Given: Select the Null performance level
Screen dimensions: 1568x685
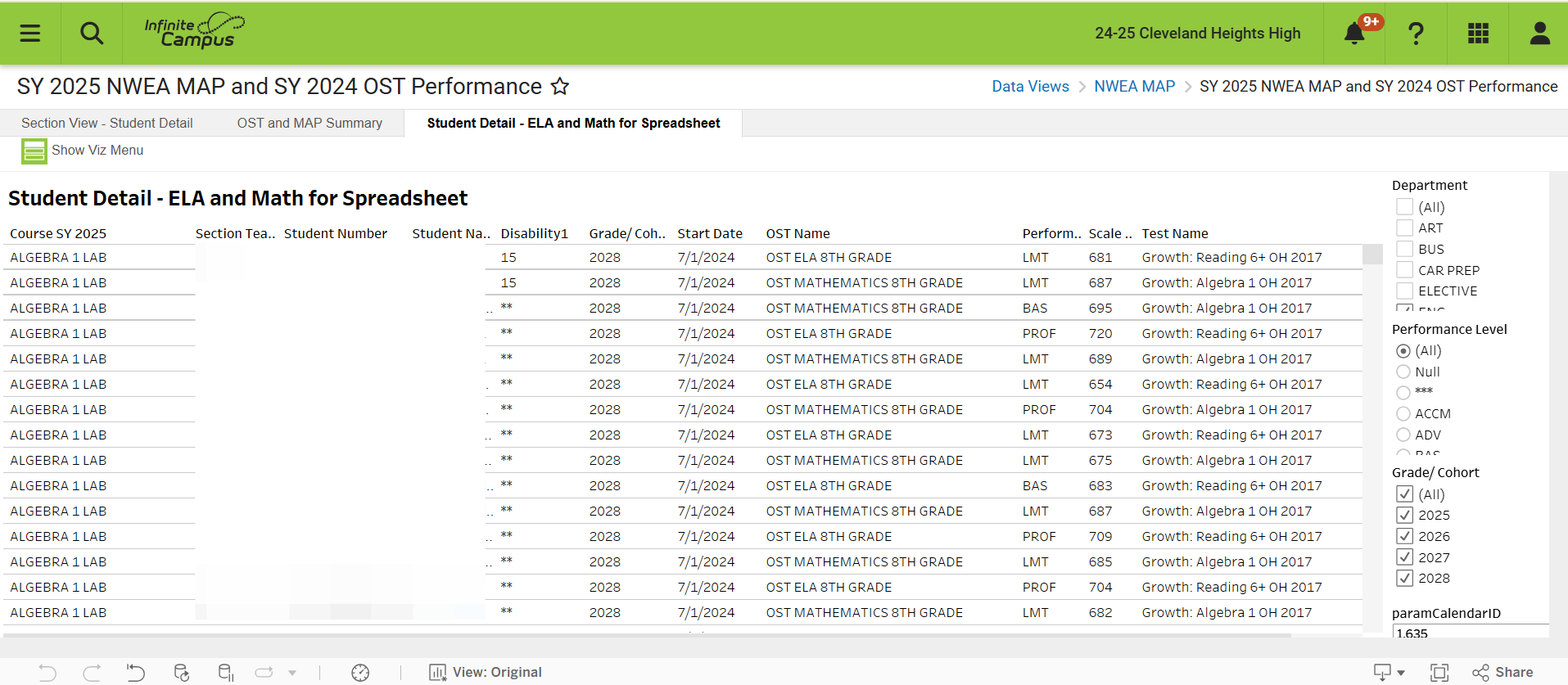Looking at the screenshot, I should (1403, 372).
